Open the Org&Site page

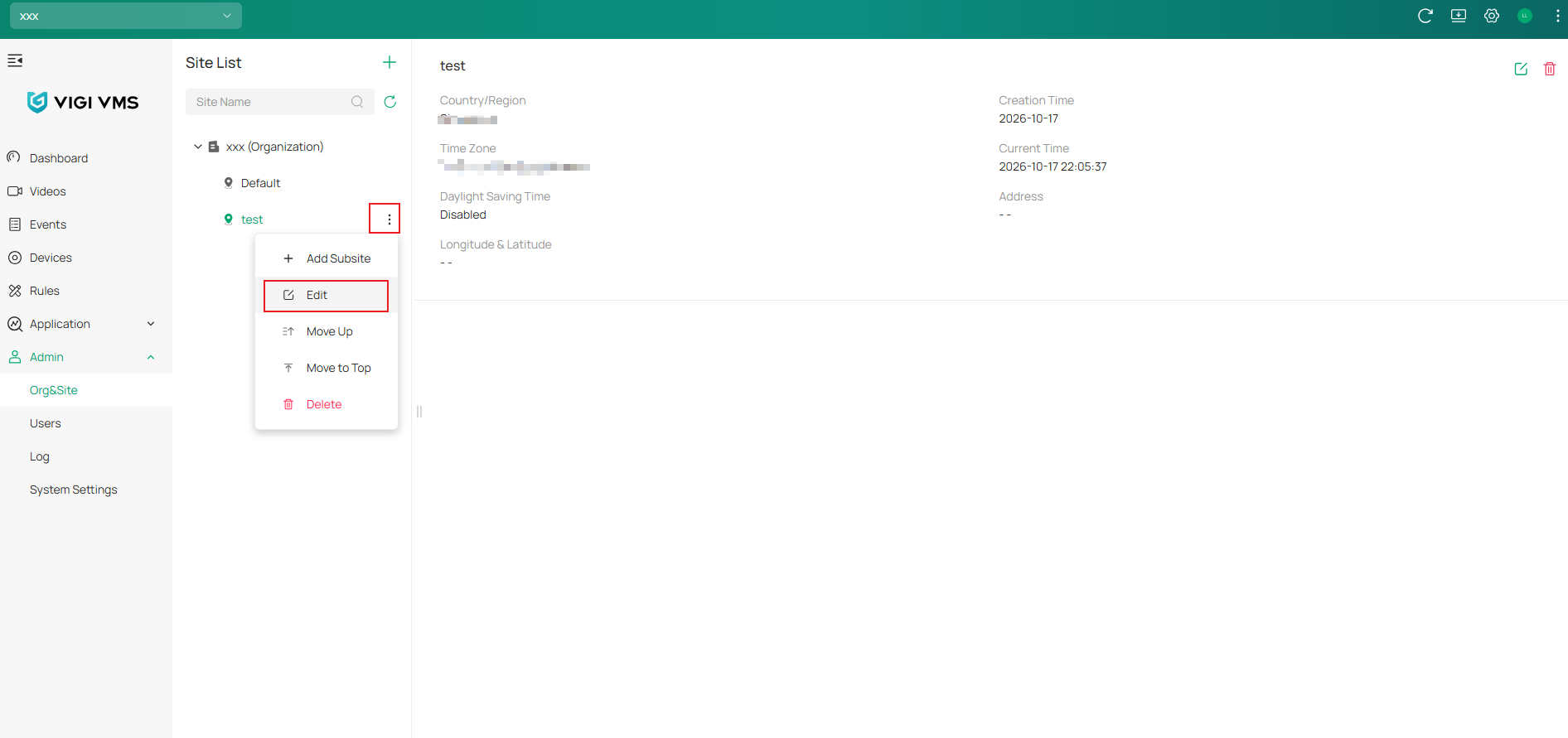86,390
